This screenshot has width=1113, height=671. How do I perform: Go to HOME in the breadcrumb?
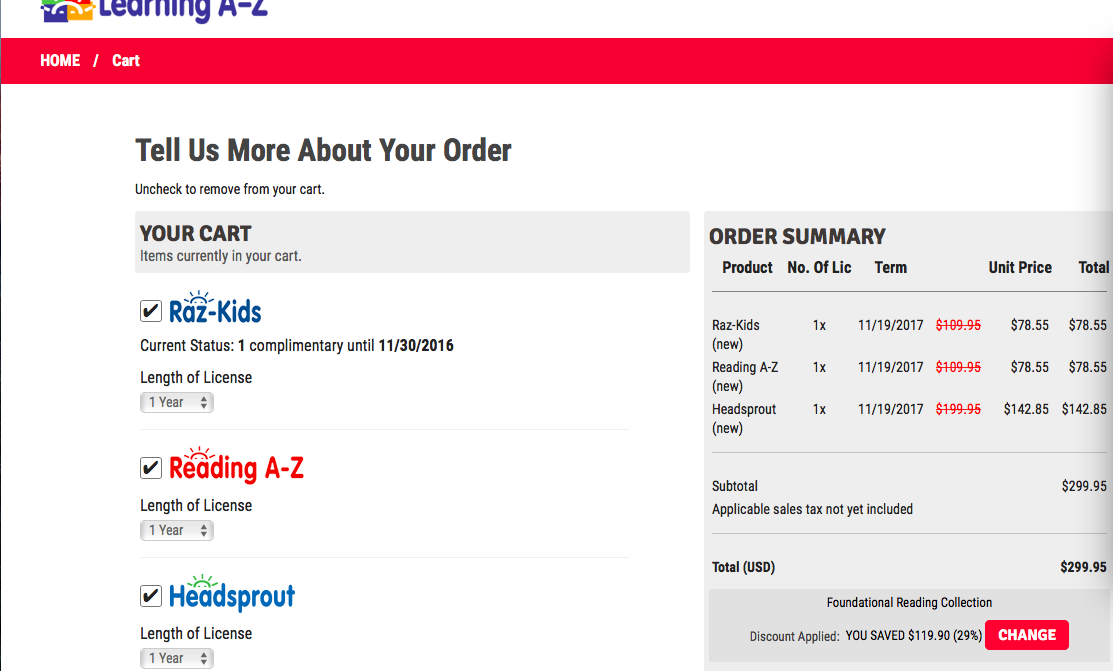(60, 60)
